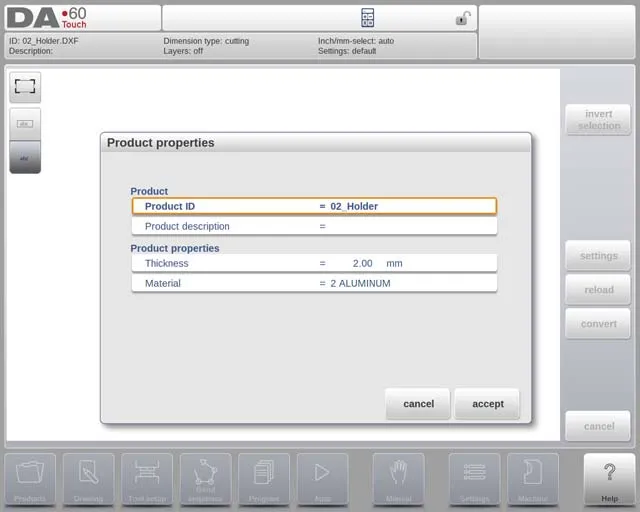The width and height of the screenshot is (640, 512).
Task: Switch to Manual mode hand icon
Action: (398, 478)
